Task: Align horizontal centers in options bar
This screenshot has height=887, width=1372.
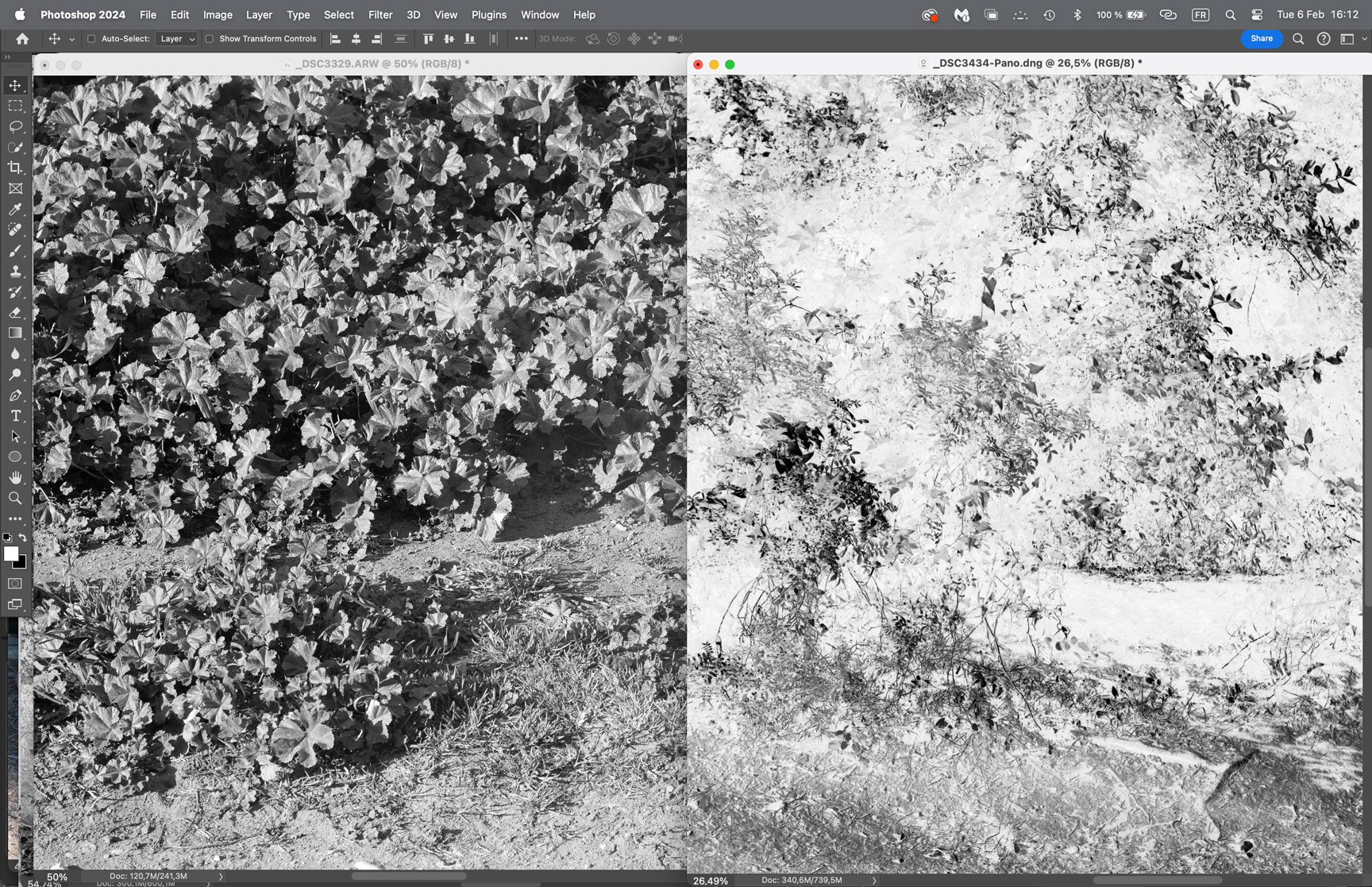Action: (x=356, y=38)
